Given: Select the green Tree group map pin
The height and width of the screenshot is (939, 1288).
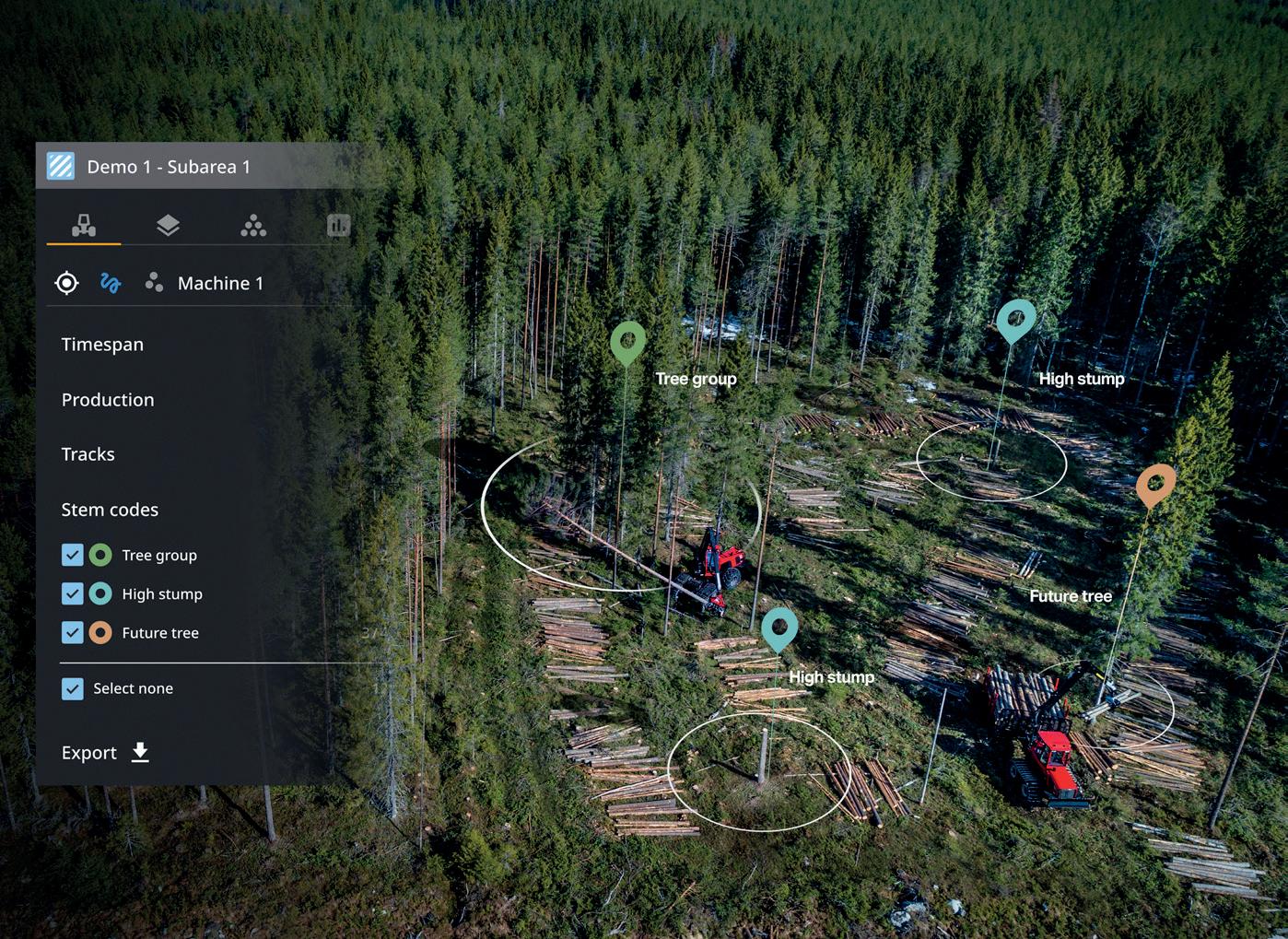Looking at the screenshot, I should [x=627, y=343].
